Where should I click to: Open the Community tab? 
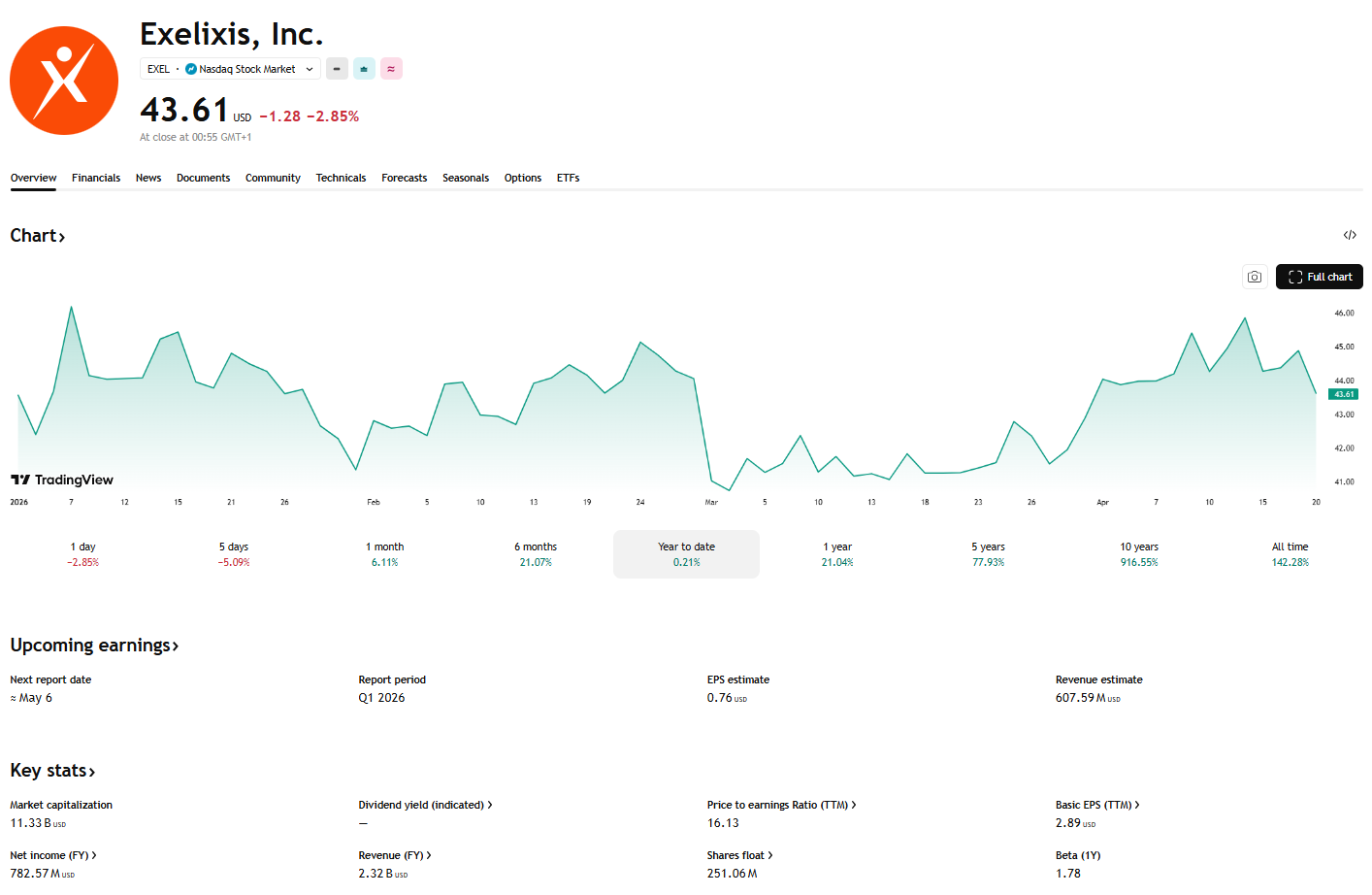pyautogui.click(x=273, y=178)
